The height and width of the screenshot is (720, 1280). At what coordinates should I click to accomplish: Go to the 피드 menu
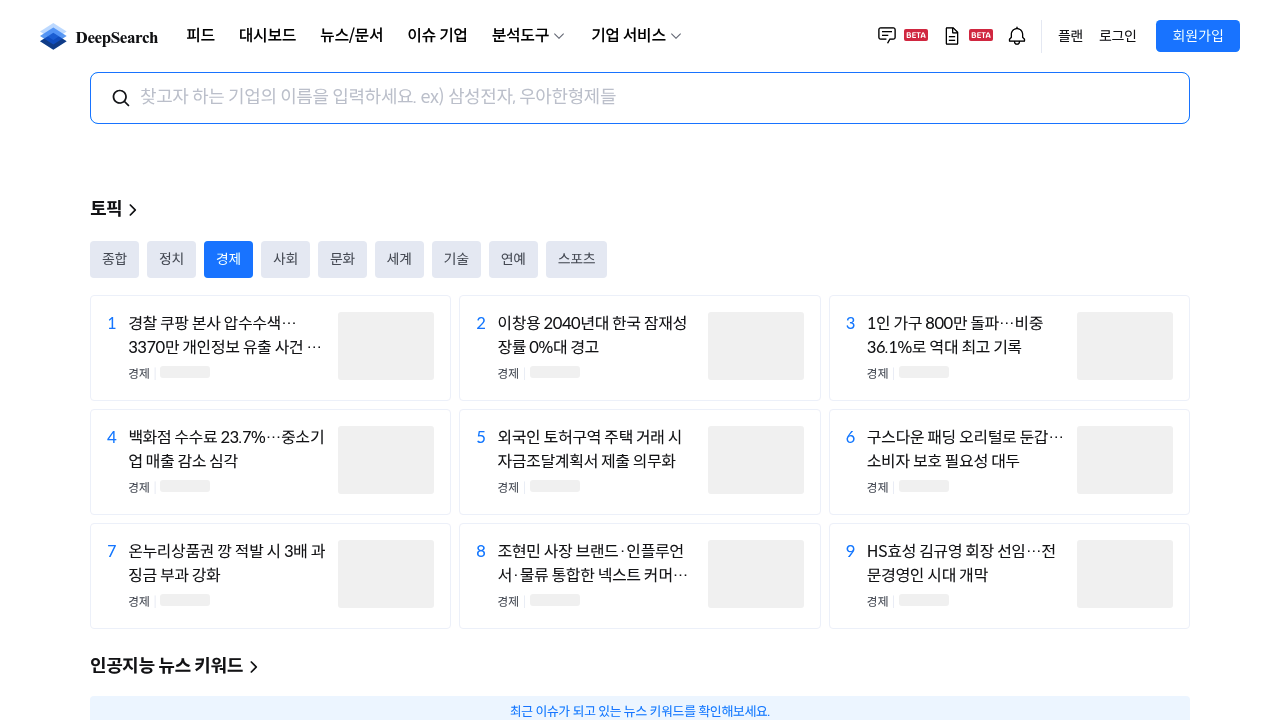pos(200,36)
